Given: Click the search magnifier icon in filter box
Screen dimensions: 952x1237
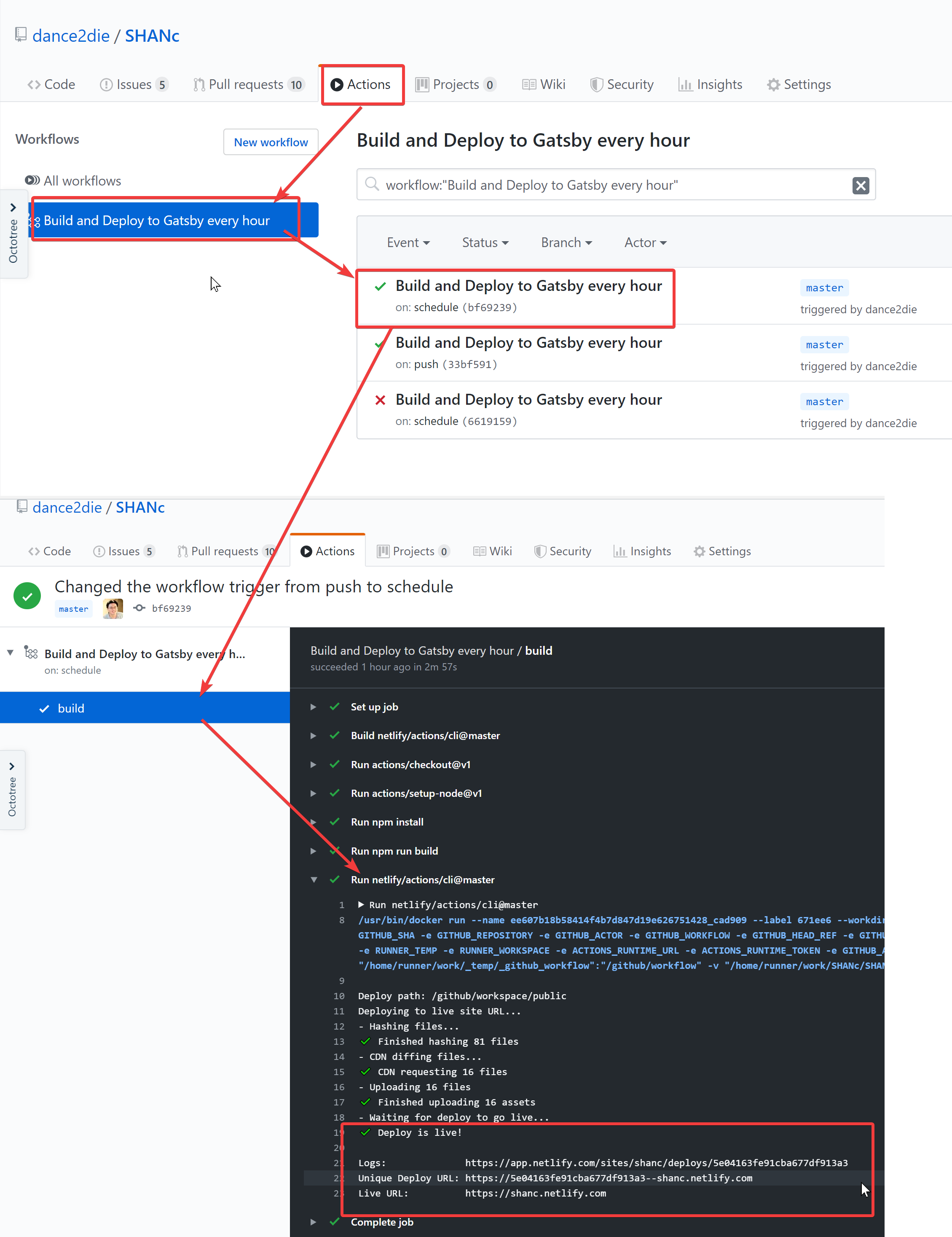Looking at the screenshot, I should click(x=372, y=184).
